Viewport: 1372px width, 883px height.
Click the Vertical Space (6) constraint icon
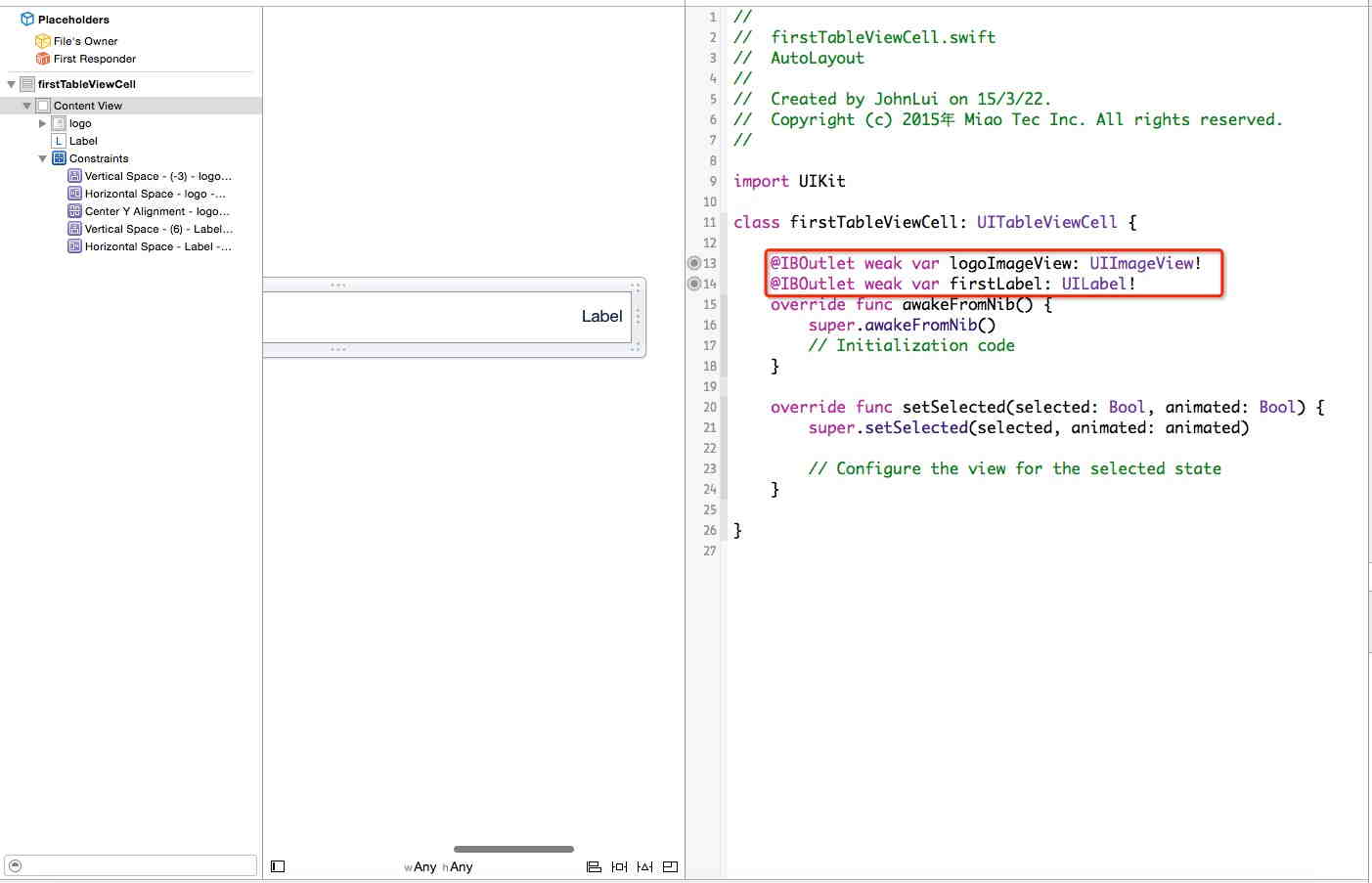click(x=74, y=229)
